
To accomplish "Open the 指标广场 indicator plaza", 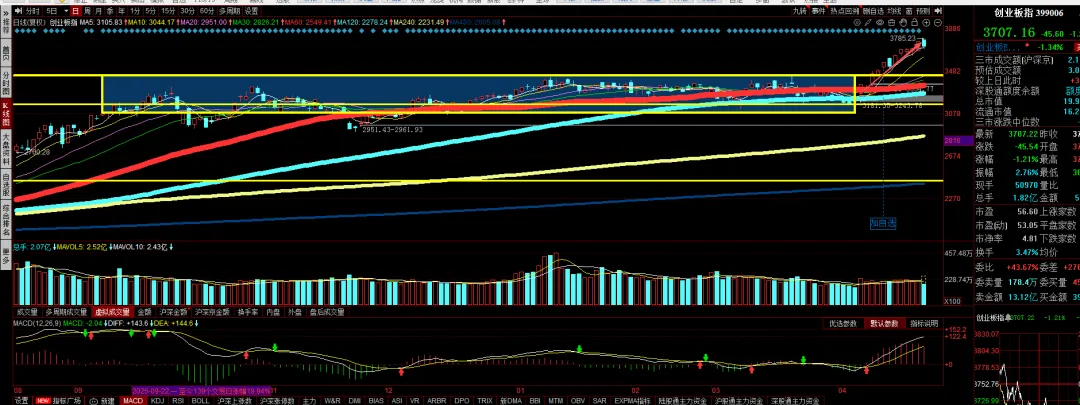I will (67, 400).
